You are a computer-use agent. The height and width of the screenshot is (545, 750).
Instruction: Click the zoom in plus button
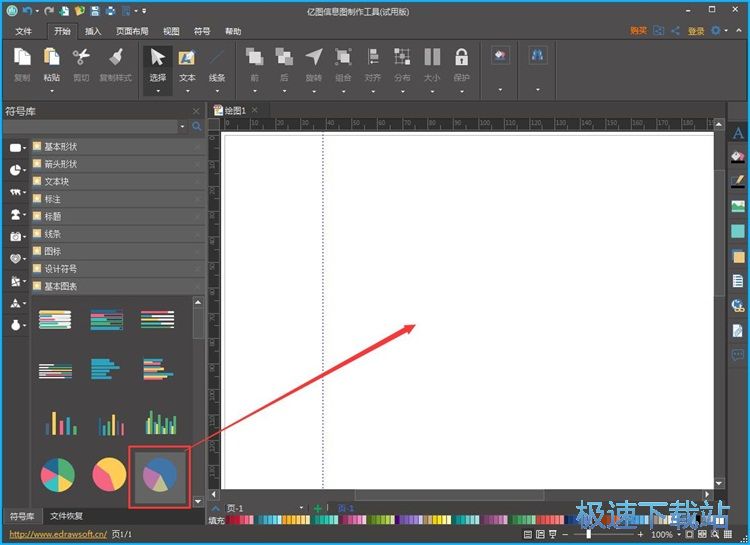[640, 534]
